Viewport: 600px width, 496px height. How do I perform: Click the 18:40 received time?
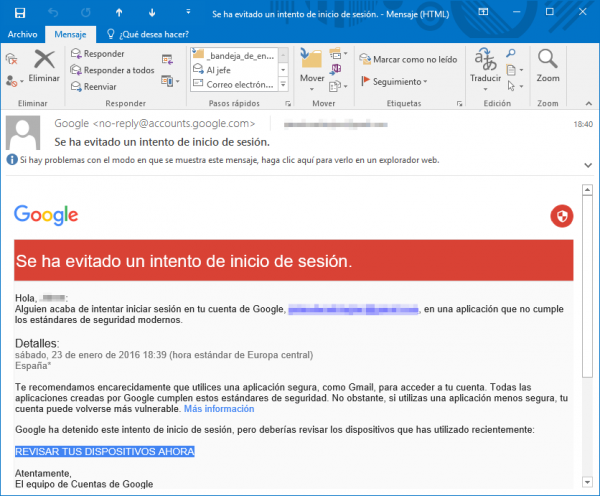583,124
